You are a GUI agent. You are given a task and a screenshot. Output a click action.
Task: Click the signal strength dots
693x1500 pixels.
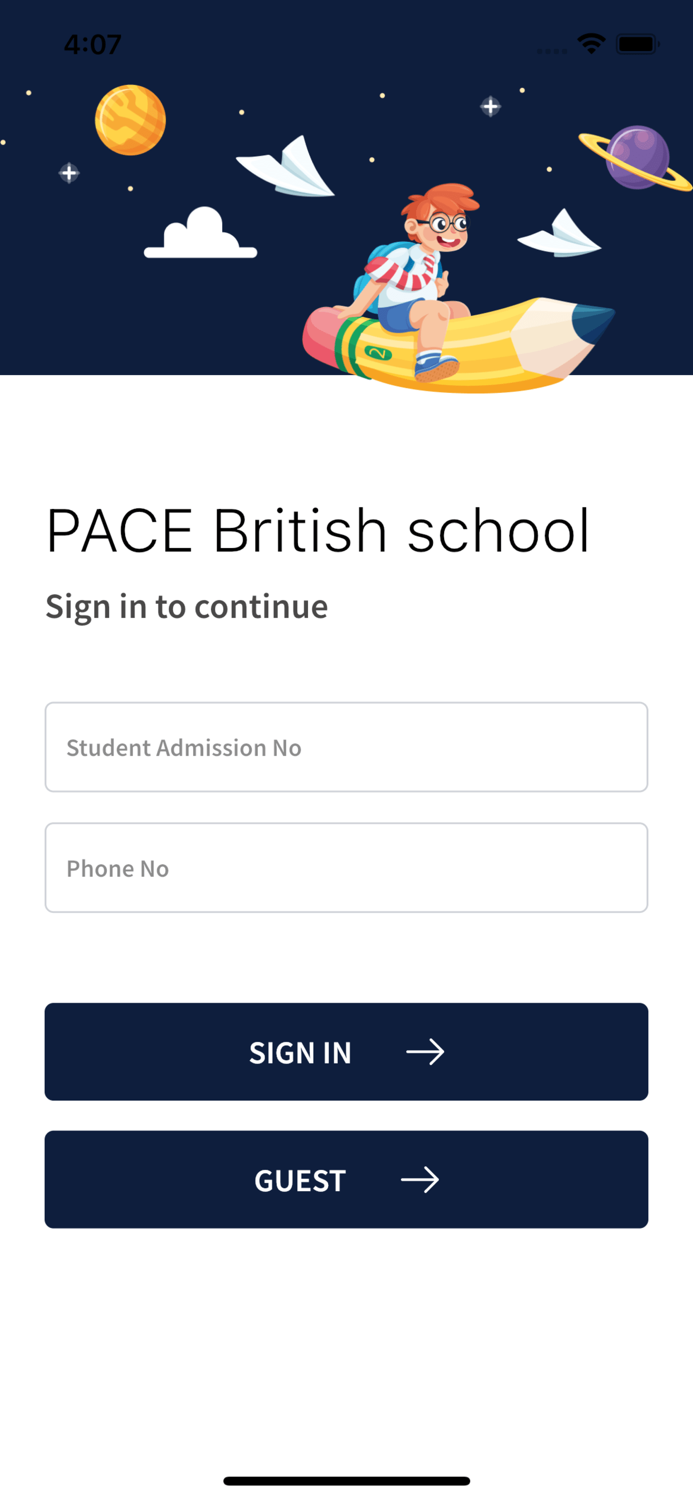pos(550,48)
